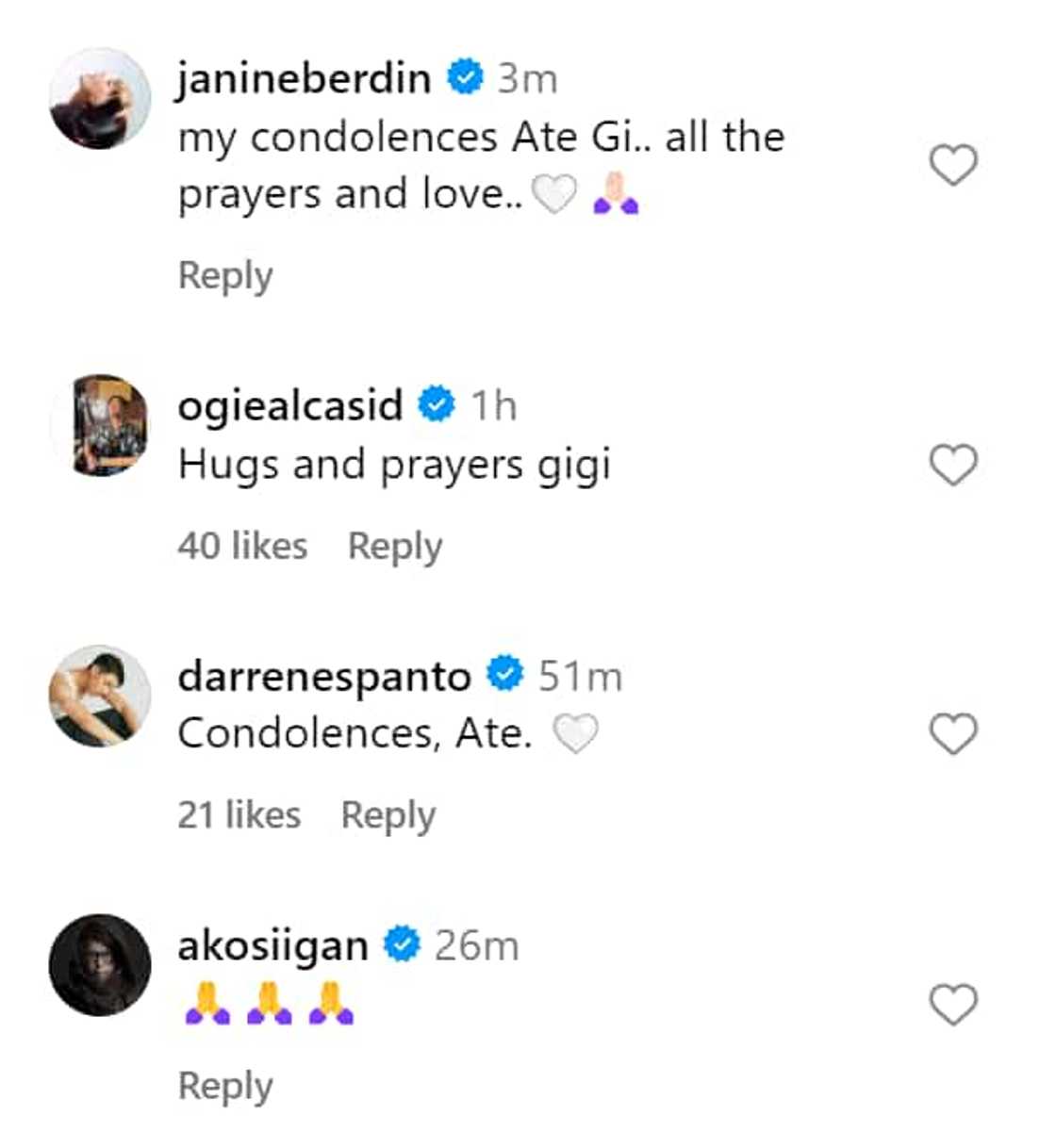
Task: Like darrenespanto's condolences comment
Action: tap(953, 734)
